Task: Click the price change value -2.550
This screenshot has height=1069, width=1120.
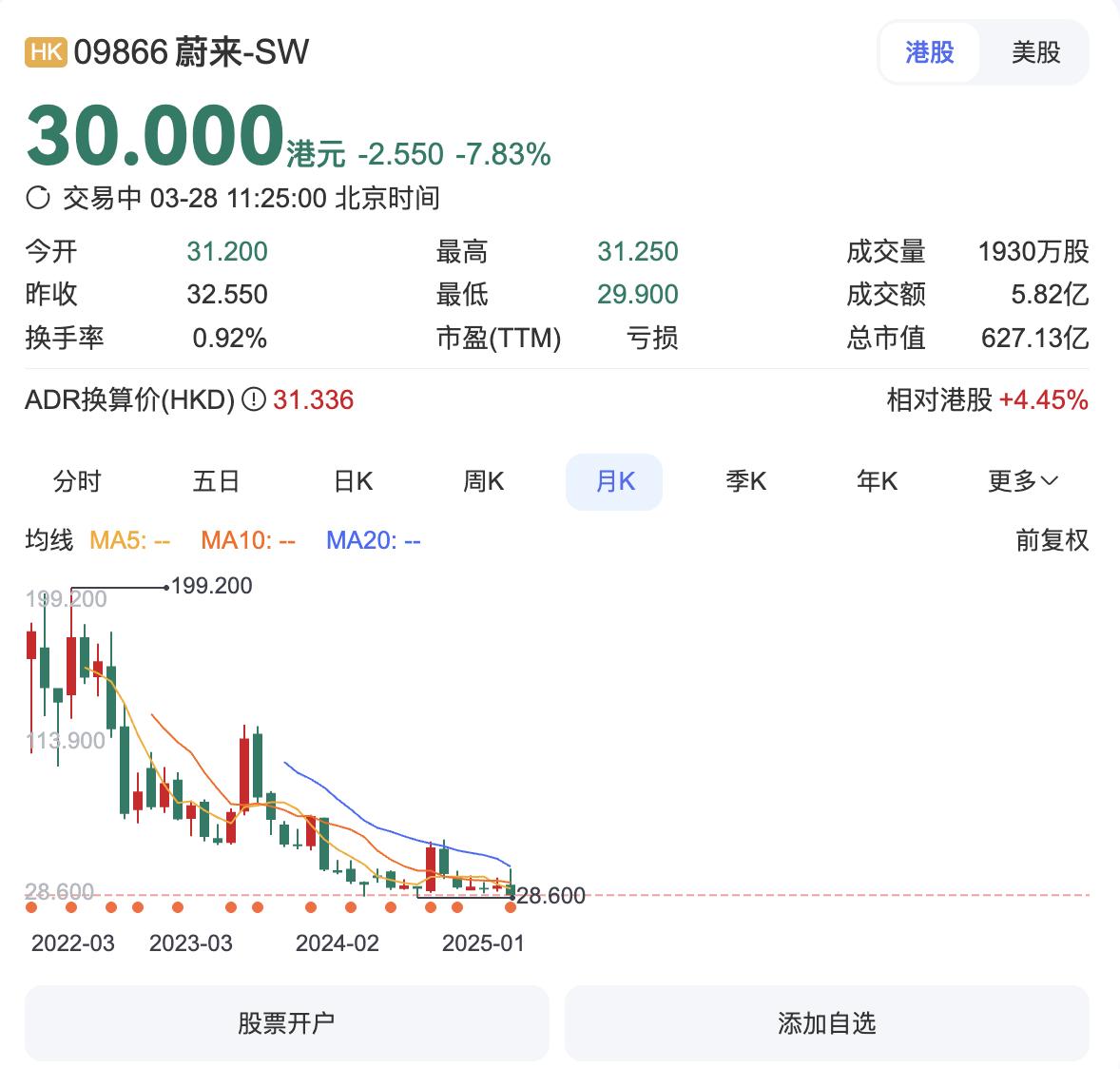Action: coord(400,154)
